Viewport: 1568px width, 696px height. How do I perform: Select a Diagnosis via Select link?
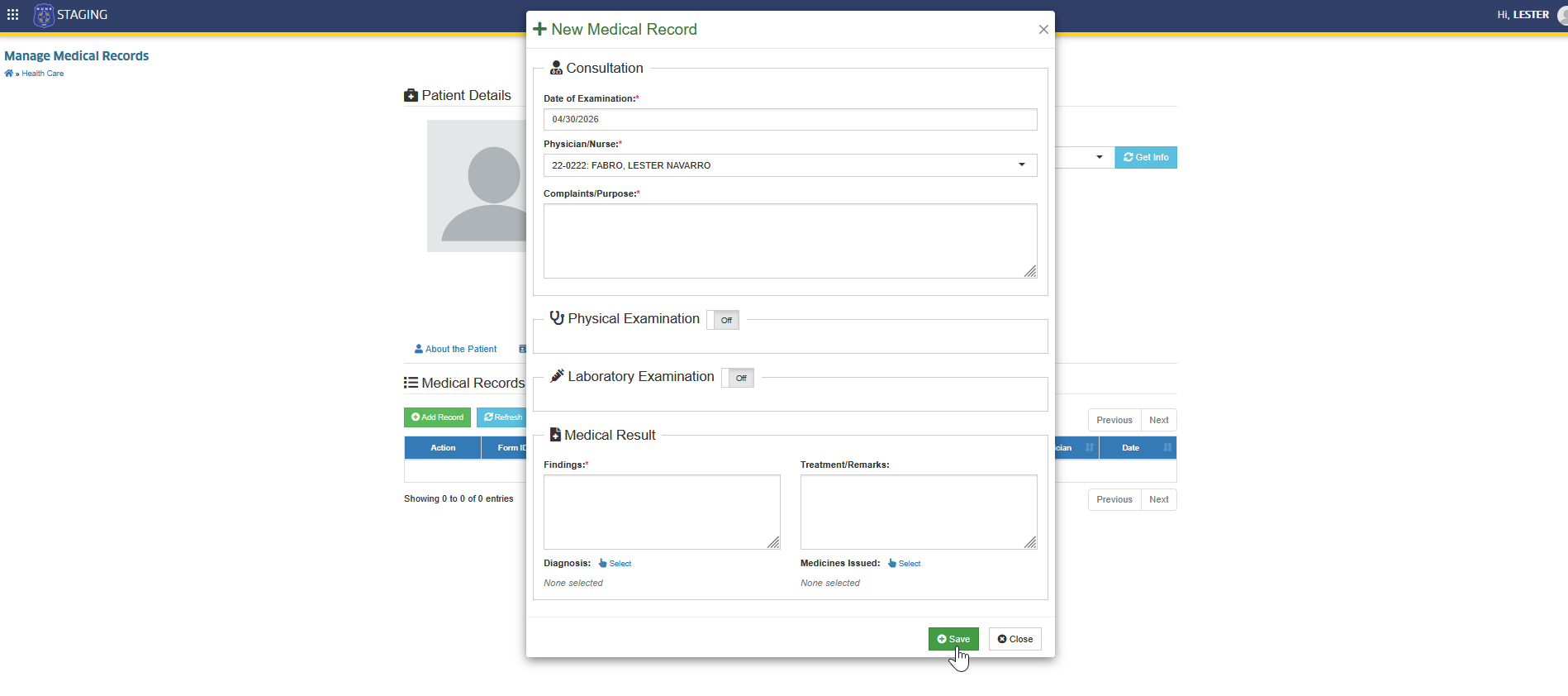pos(615,564)
